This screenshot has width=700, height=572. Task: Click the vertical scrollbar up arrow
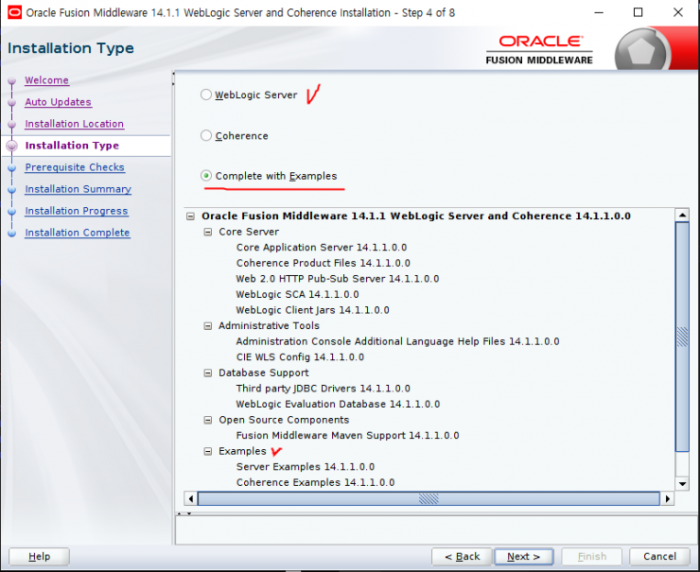pos(682,215)
